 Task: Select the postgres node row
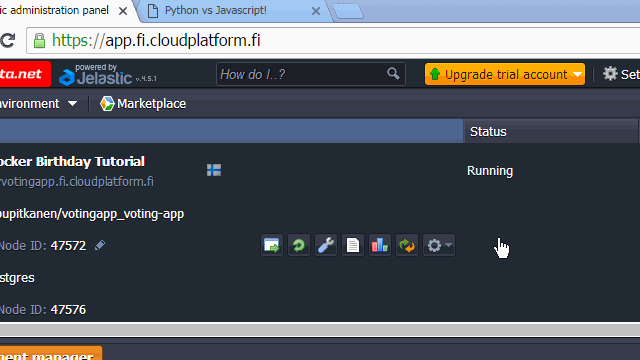pos(17,278)
